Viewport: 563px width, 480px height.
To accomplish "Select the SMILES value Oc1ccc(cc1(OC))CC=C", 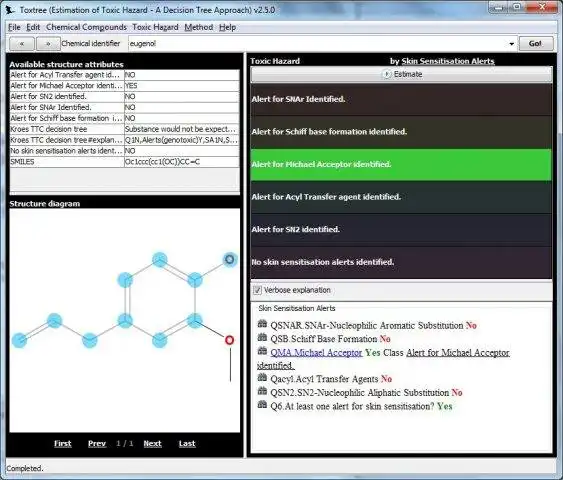I will click(x=181, y=162).
